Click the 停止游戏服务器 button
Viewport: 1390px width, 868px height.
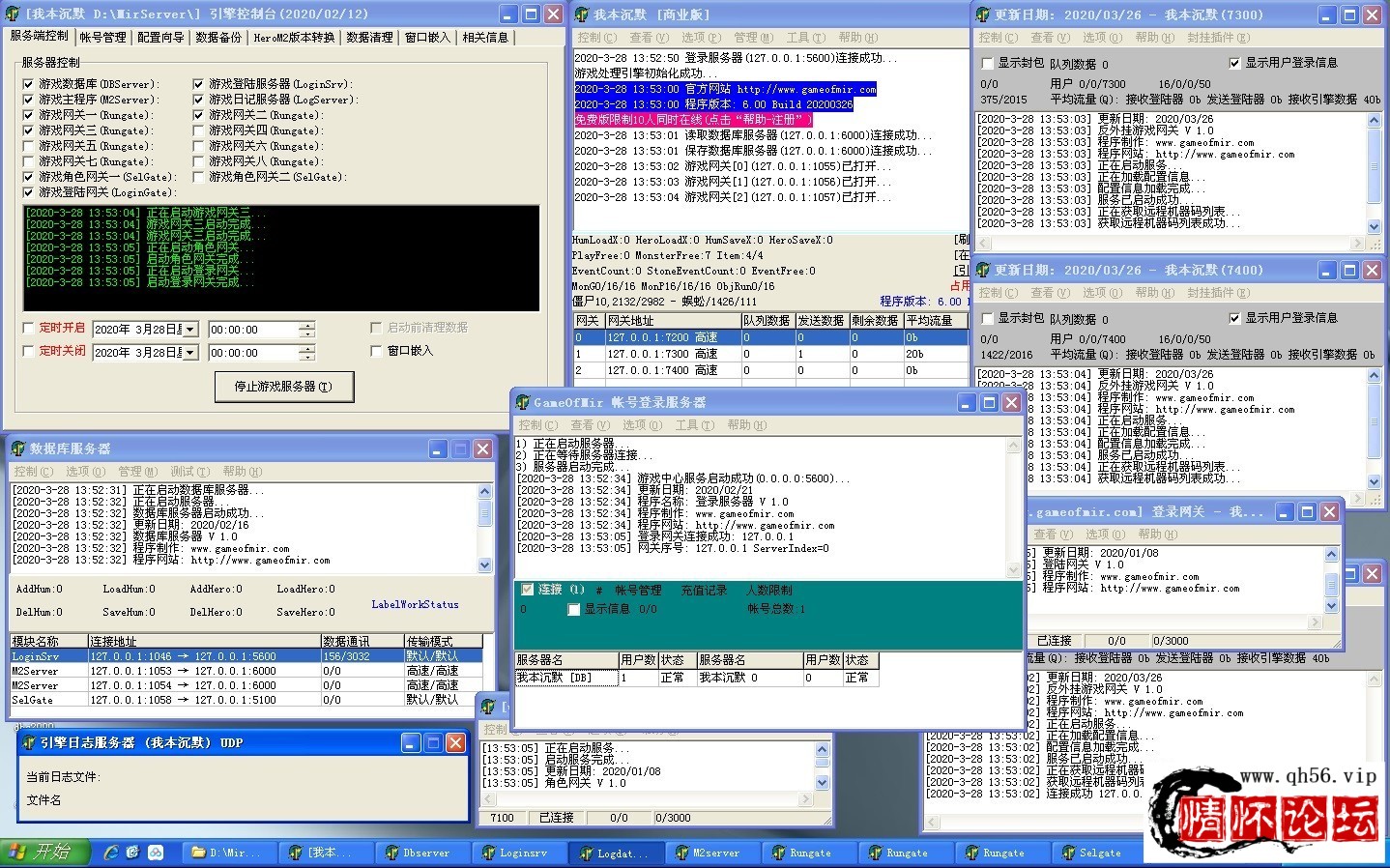tap(283, 387)
